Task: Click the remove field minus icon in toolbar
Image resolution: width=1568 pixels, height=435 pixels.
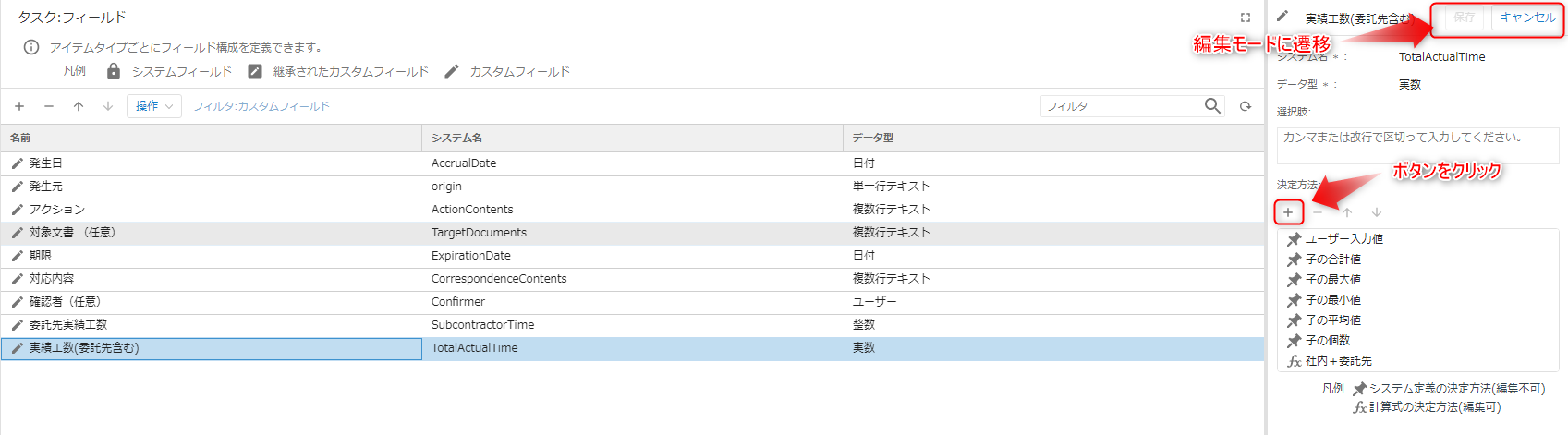Action: 49,106
